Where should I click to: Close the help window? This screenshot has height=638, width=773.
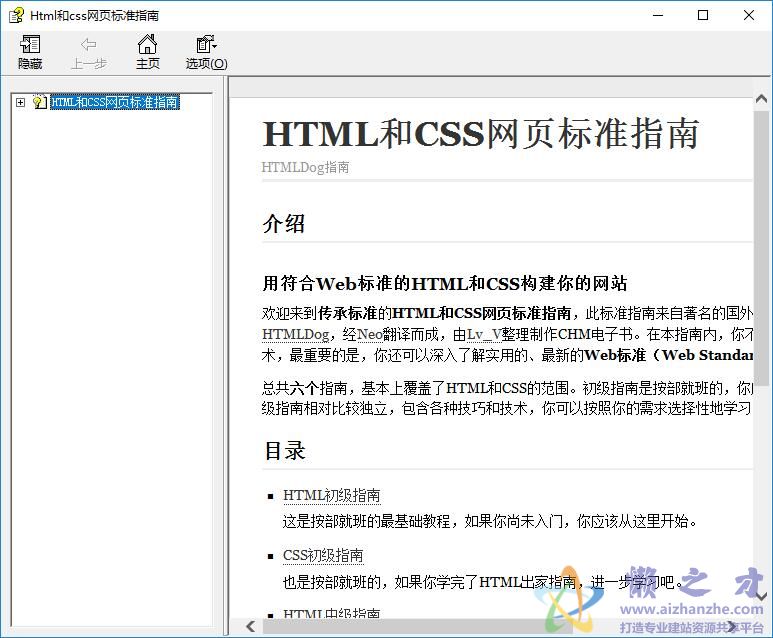(749, 15)
